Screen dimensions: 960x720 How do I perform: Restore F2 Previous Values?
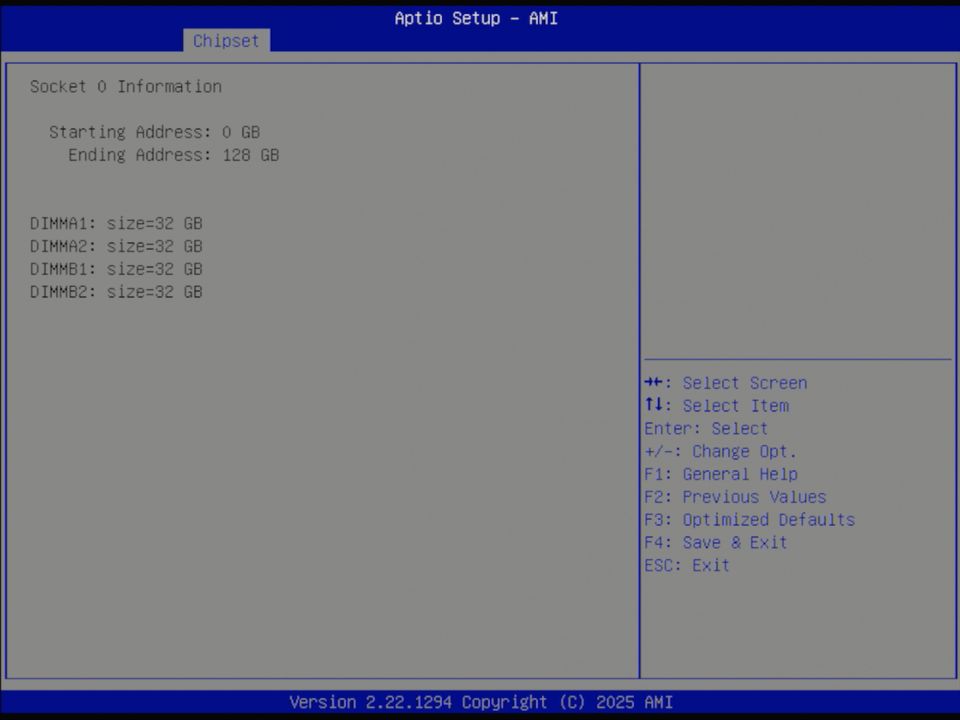[735, 496]
